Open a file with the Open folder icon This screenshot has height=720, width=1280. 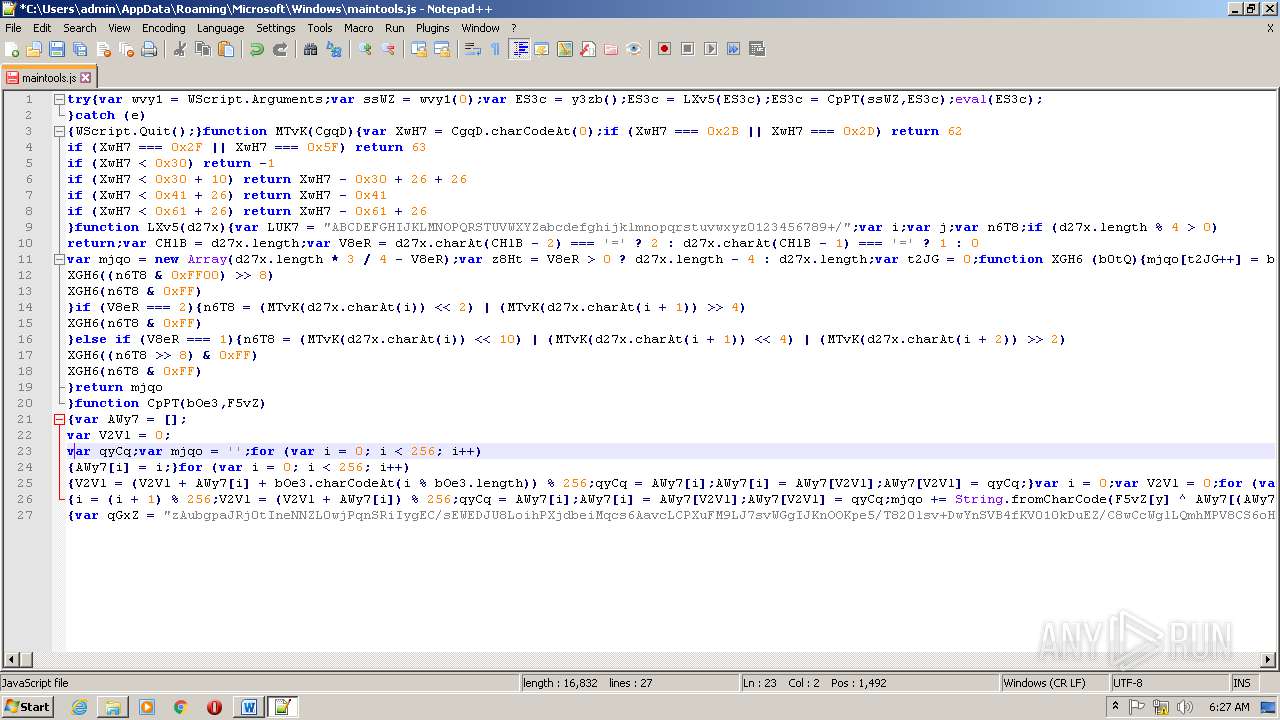tap(35, 49)
